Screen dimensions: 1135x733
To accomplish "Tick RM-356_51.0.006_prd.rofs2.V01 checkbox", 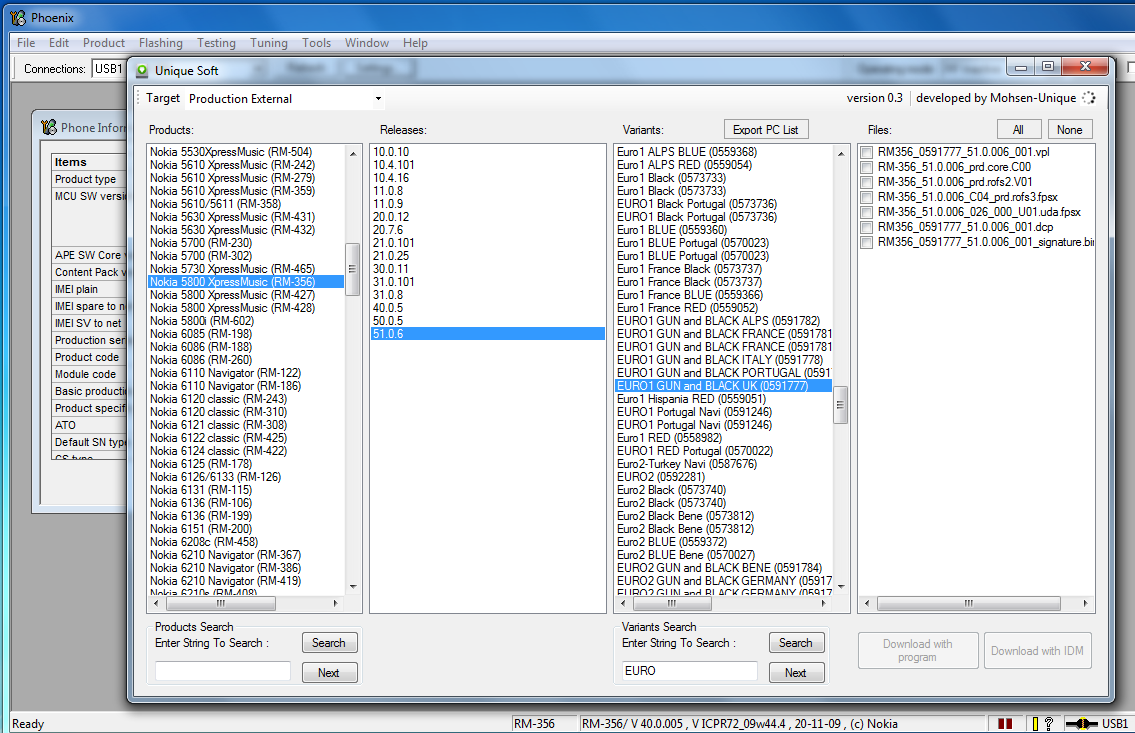I will coord(866,182).
